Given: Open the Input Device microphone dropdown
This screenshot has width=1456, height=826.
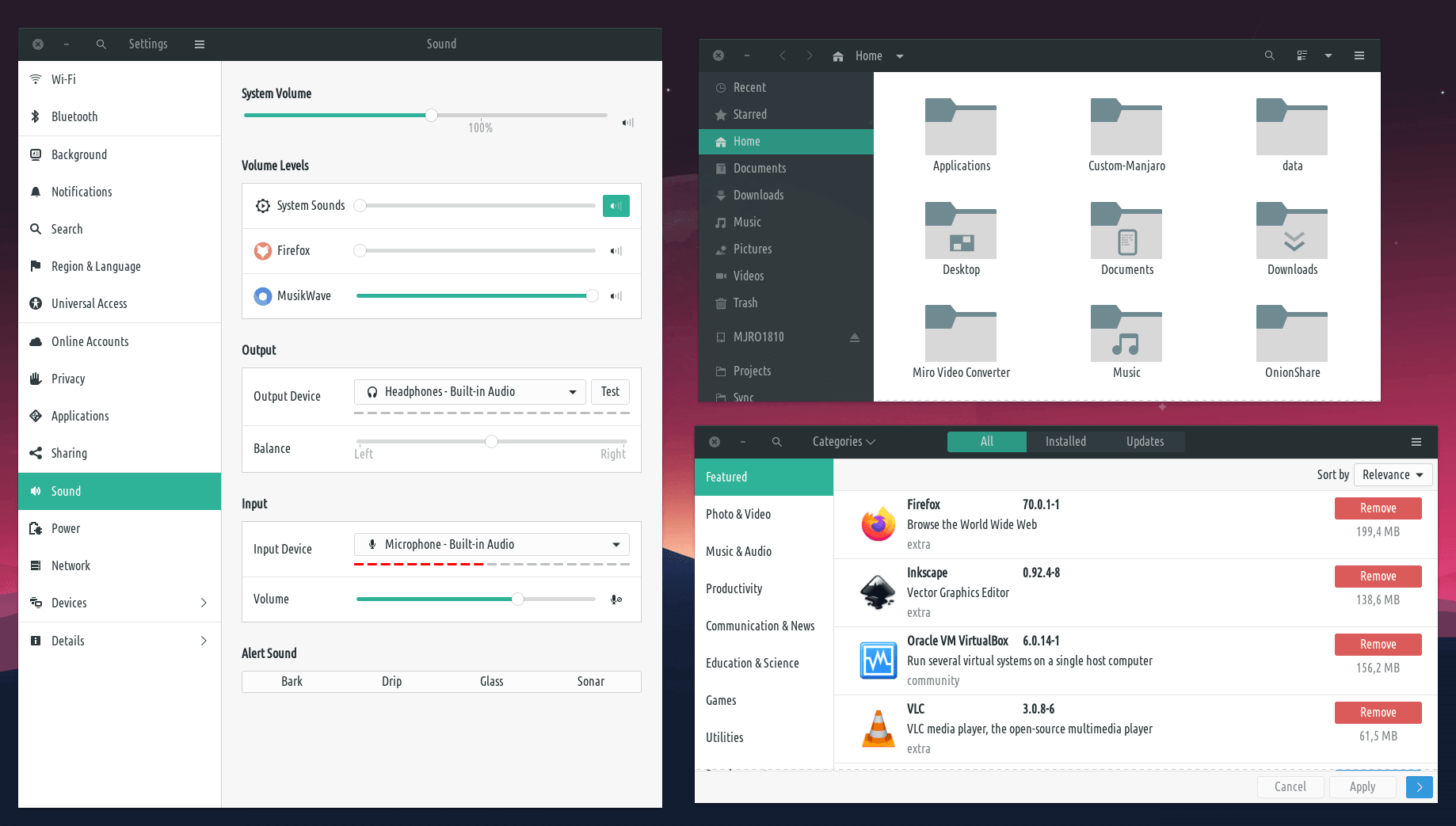Looking at the screenshot, I should [x=491, y=545].
